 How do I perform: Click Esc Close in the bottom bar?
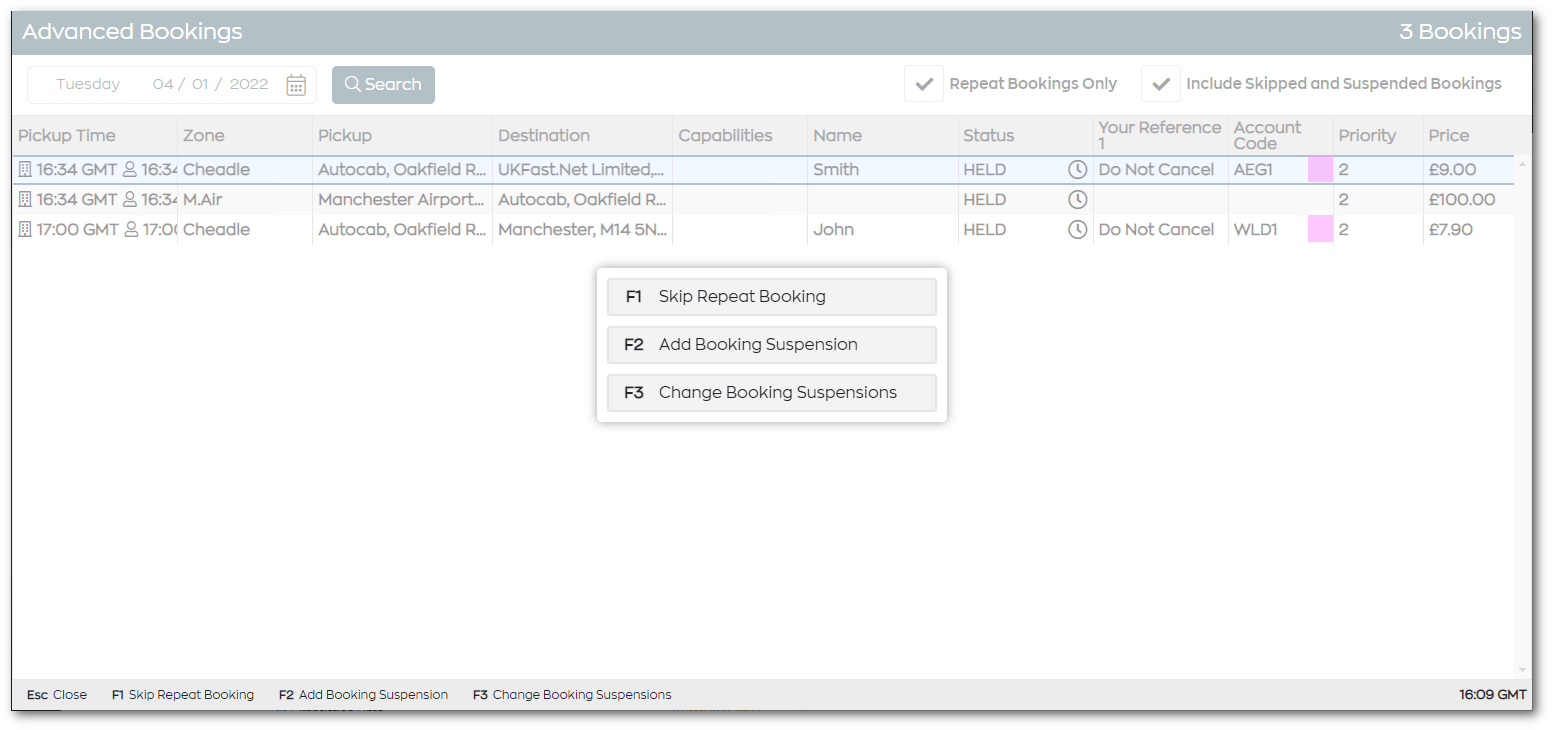pyautogui.click(x=56, y=694)
